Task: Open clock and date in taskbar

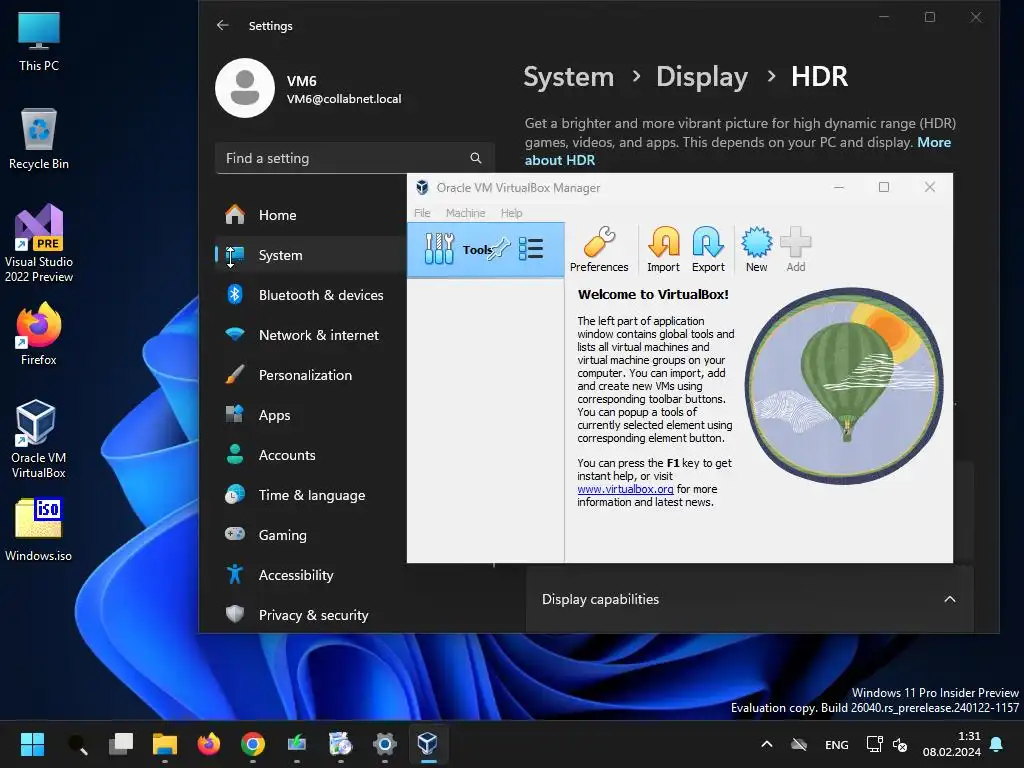Action: [x=952, y=744]
